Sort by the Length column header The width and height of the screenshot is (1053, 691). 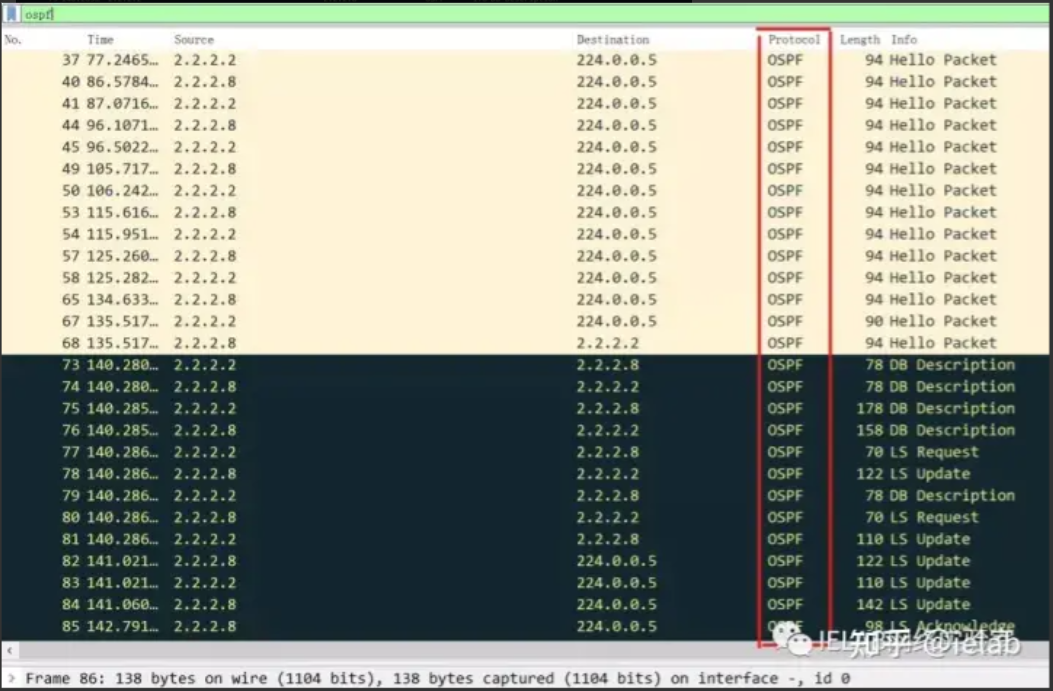859,40
